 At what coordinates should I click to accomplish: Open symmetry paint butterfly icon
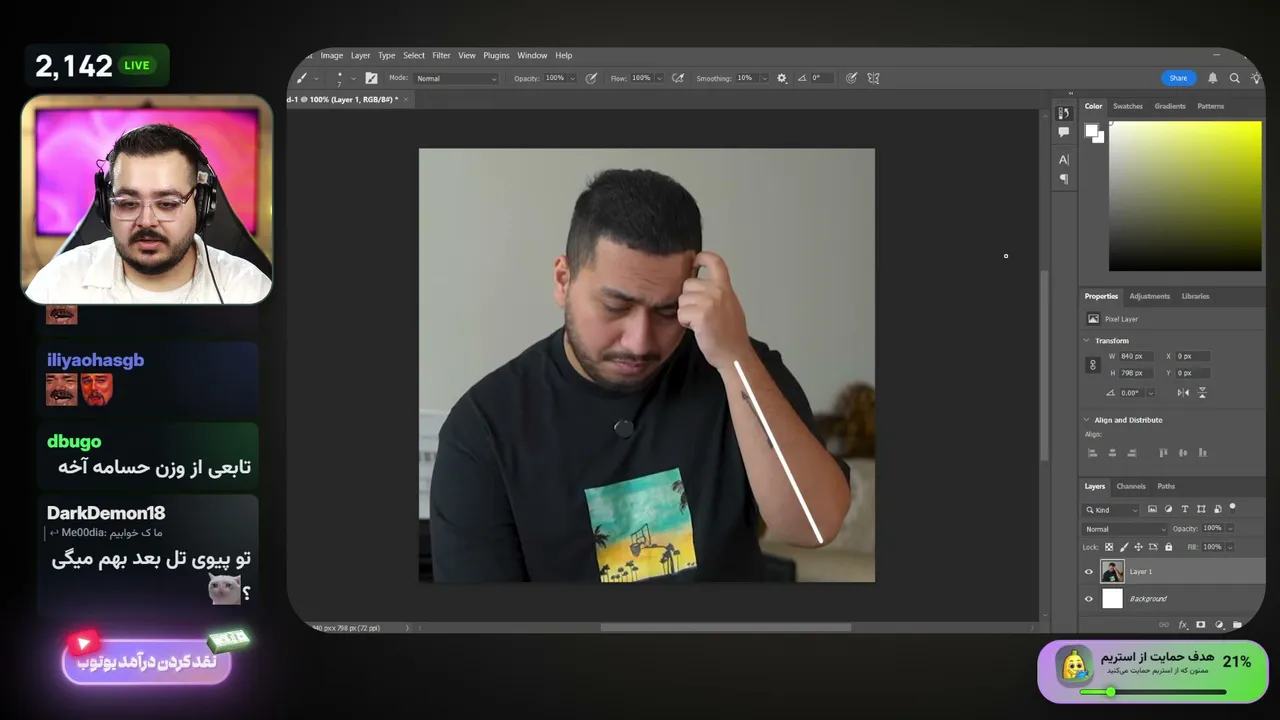tap(873, 78)
